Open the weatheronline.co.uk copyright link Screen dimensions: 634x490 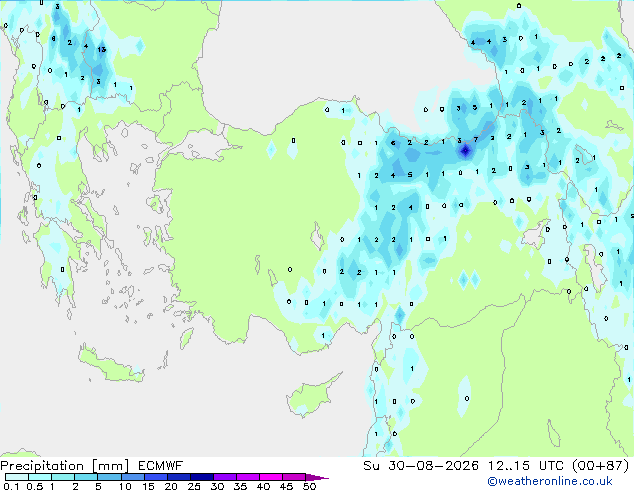click(550, 482)
